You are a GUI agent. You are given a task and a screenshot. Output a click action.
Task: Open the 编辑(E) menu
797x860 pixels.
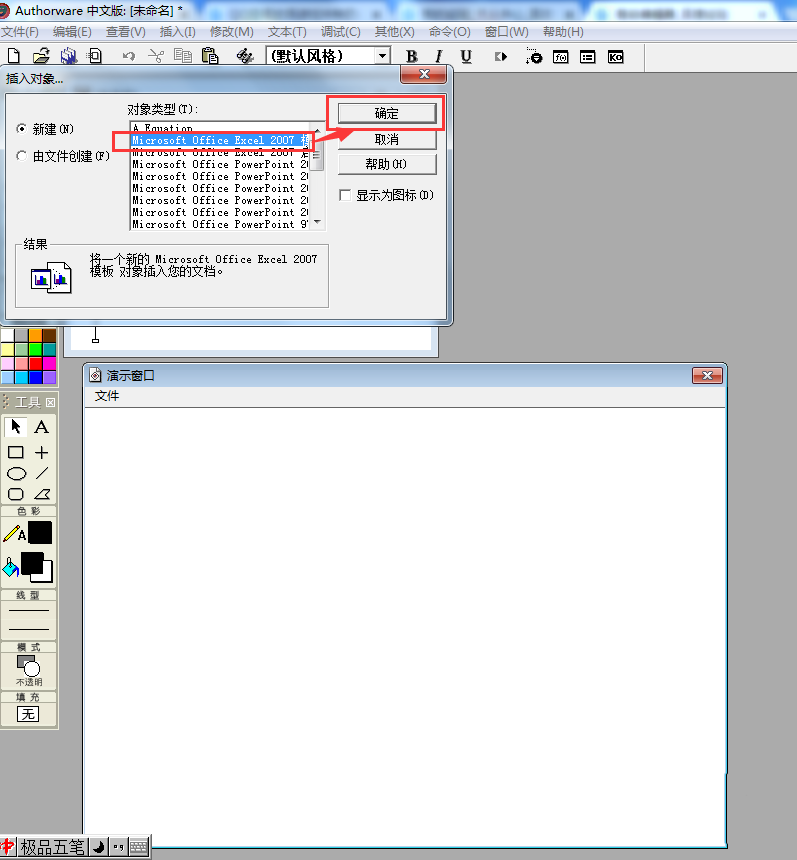[72, 32]
